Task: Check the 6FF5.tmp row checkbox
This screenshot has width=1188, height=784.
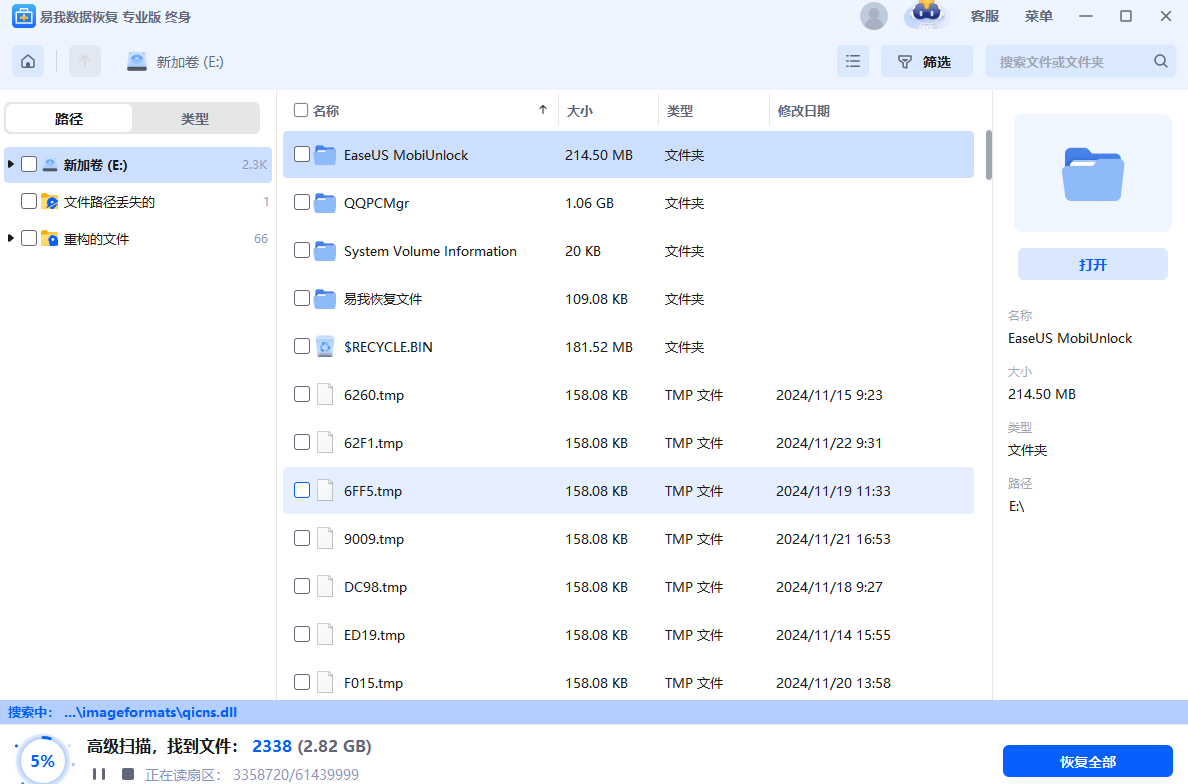Action: pos(302,490)
